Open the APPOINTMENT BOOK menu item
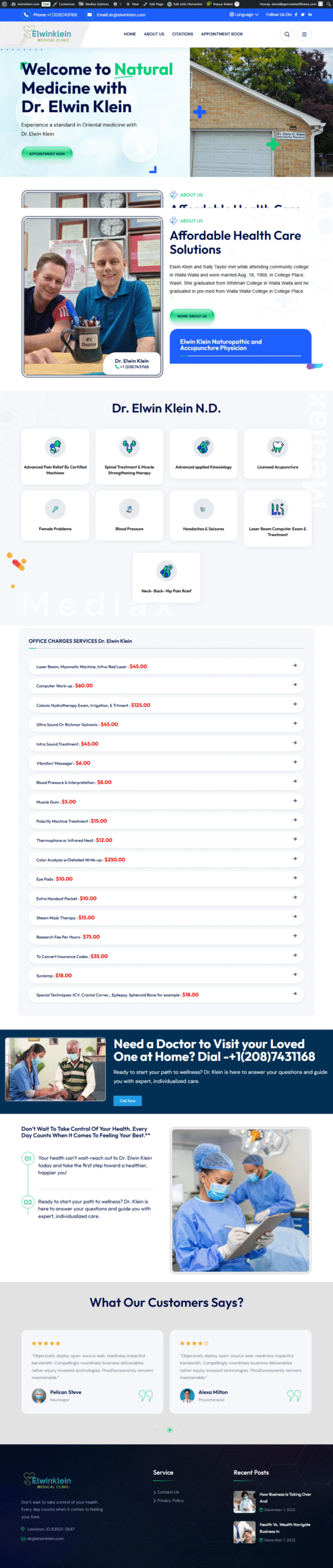Image resolution: width=333 pixels, height=1568 pixels. 222,34
